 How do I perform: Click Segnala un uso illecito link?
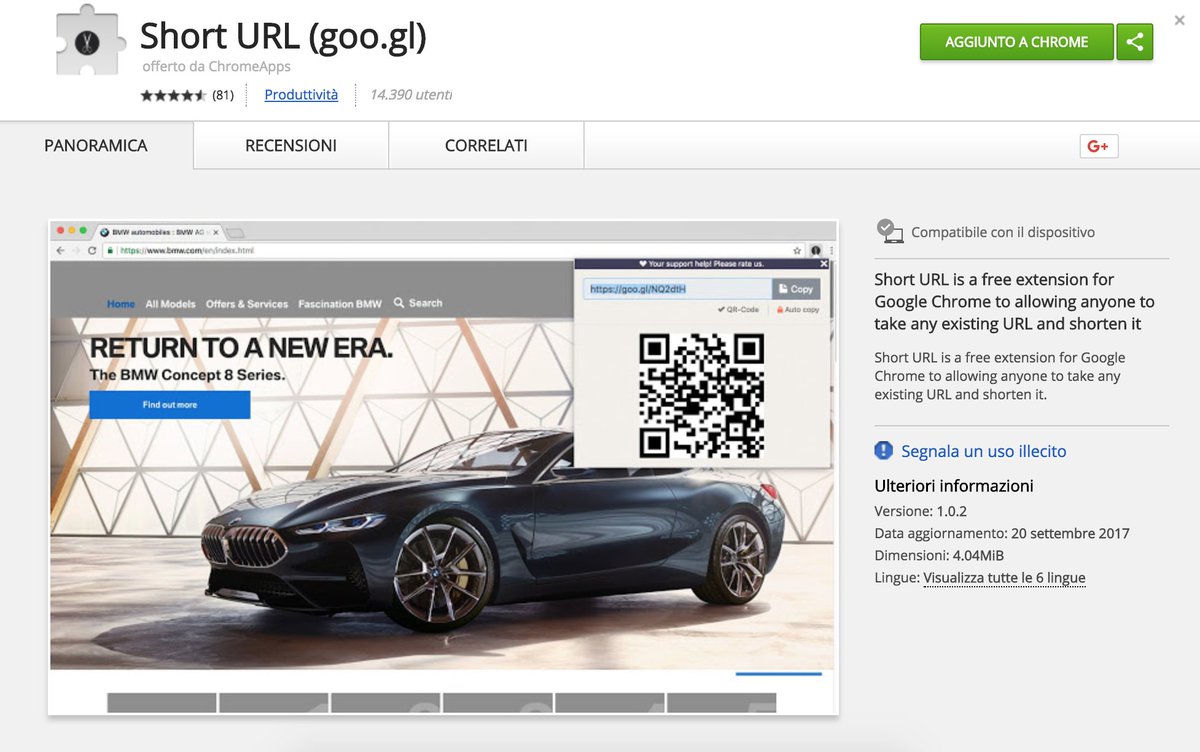984,451
